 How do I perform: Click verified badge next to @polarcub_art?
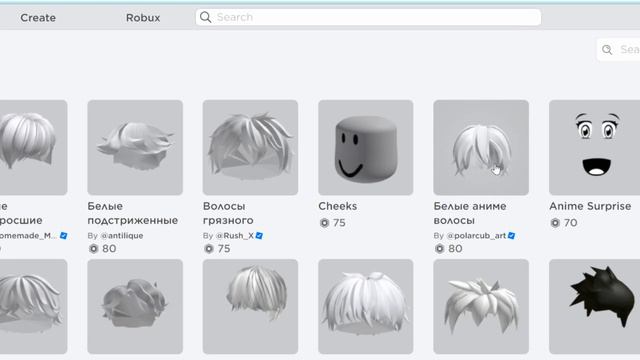pyautogui.click(x=511, y=236)
